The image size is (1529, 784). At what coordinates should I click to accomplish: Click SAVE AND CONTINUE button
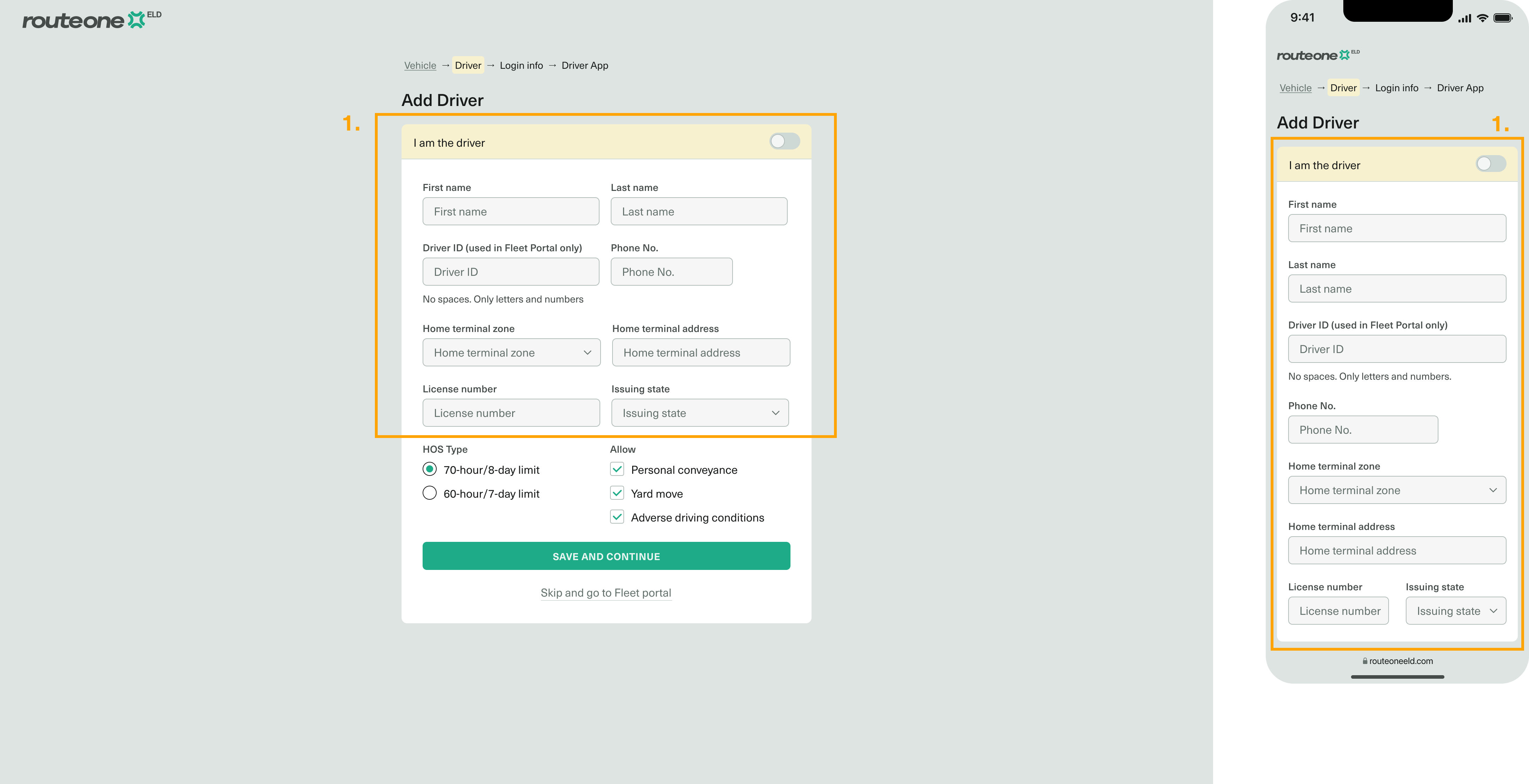[x=606, y=556]
